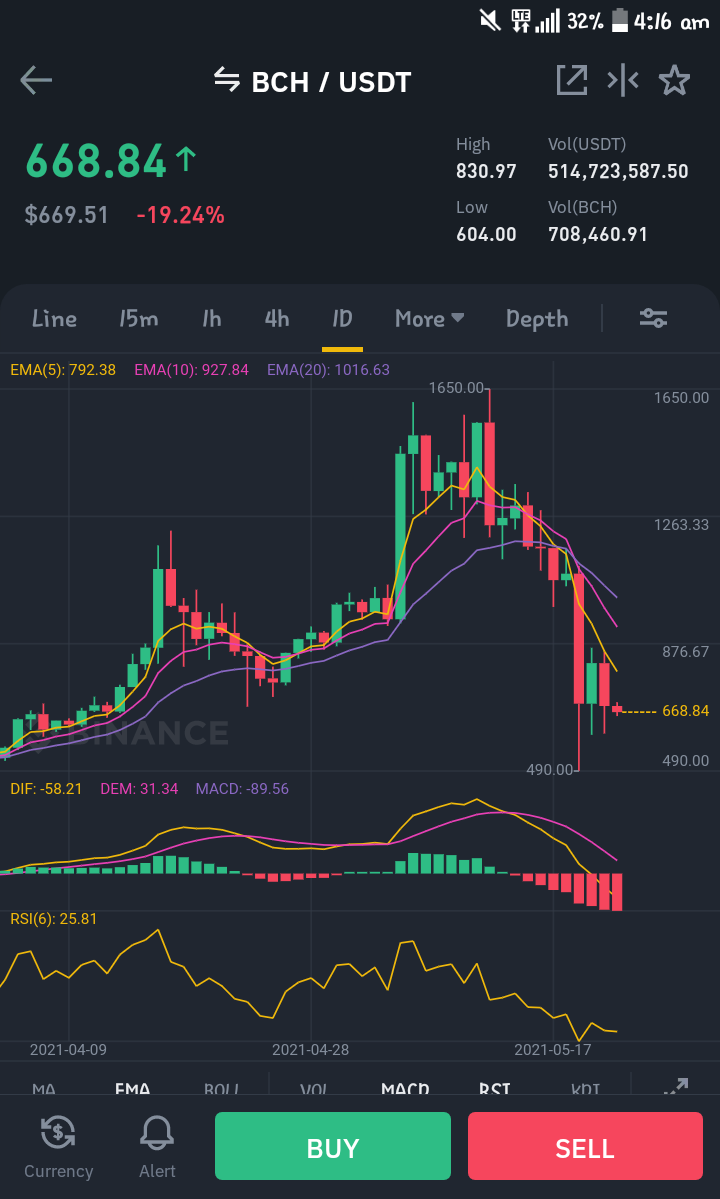
Task: Switch chart to Line view
Action: pos(54,318)
